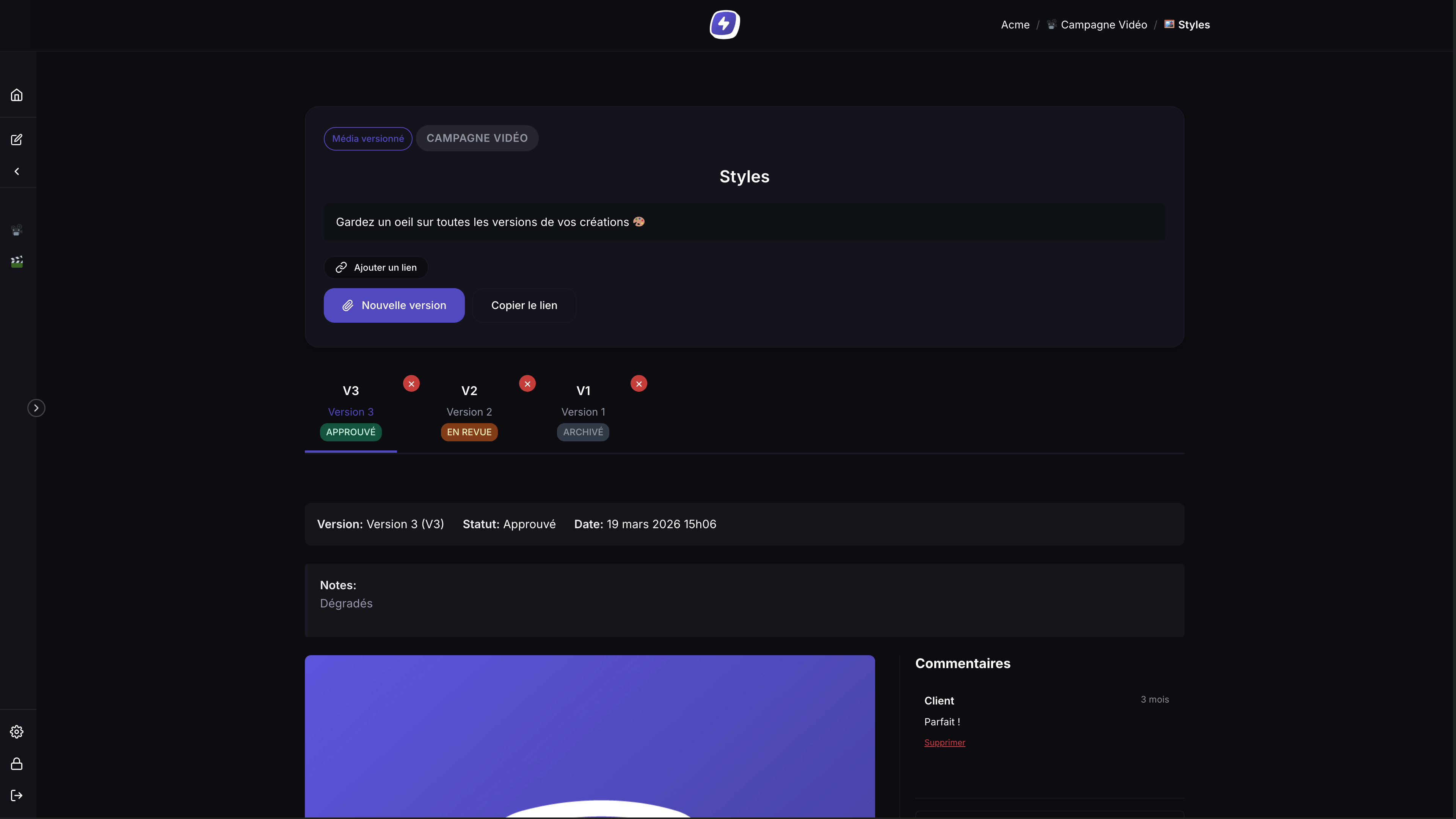Image resolution: width=1456 pixels, height=819 pixels.
Task: Click the ARCHIVÉ status badge
Action: [583, 432]
